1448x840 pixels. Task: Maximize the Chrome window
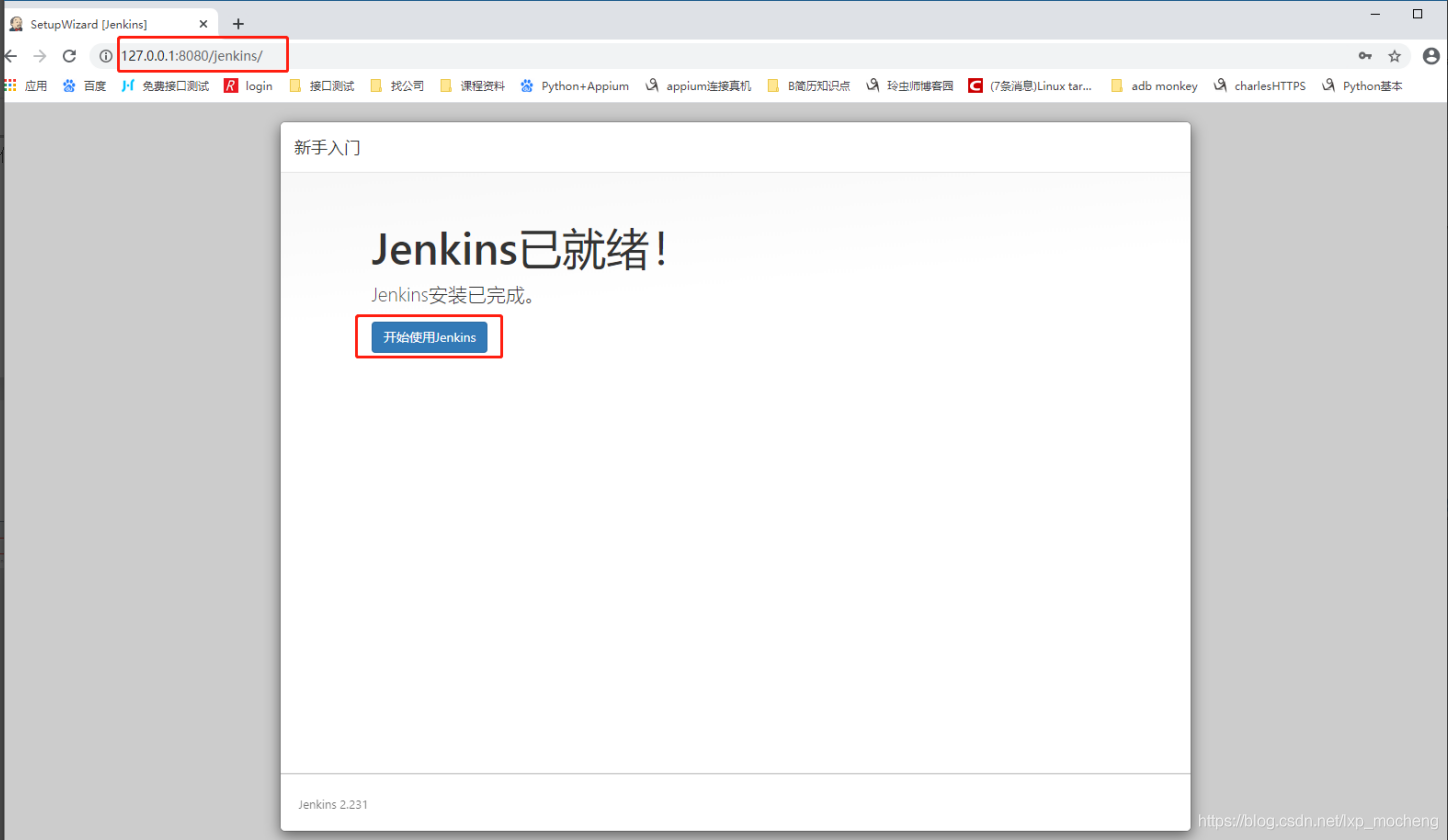(1417, 13)
